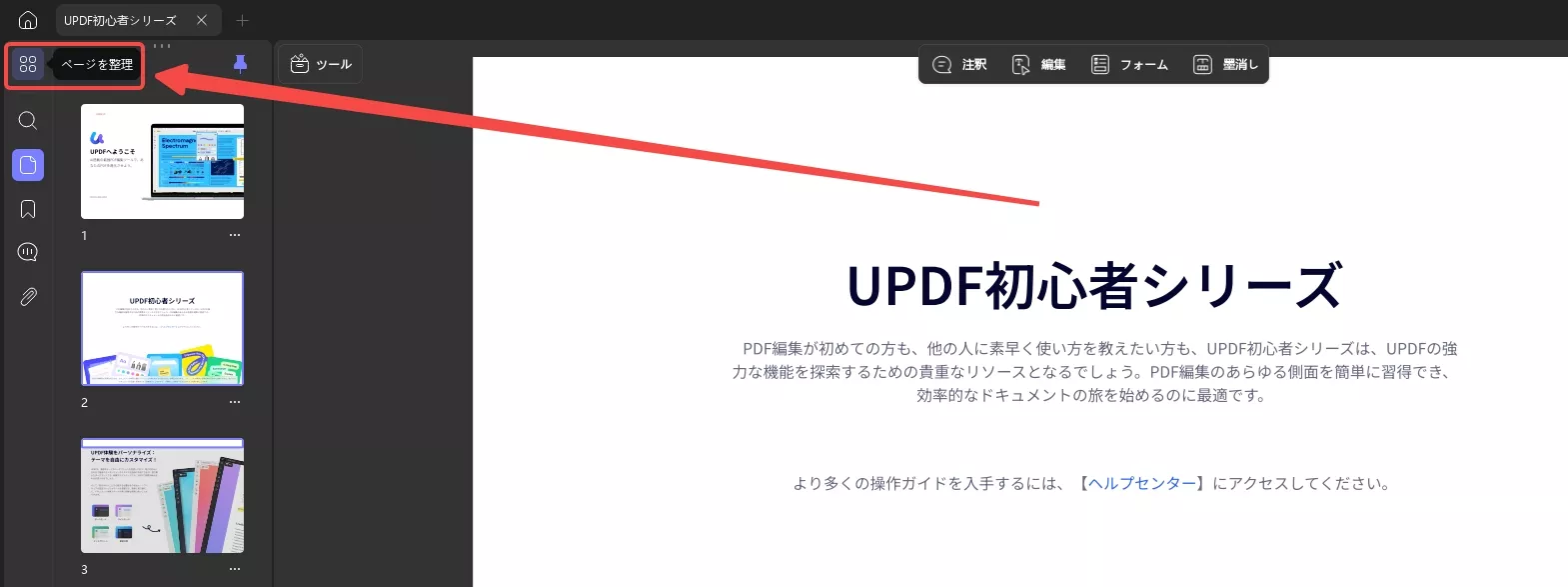
Task: Select the 注釈 annotation mode
Action: (x=959, y=64)
